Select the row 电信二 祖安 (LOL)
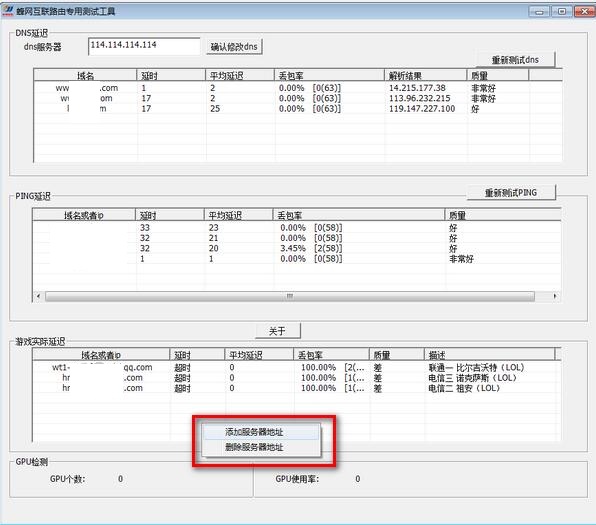Viewport: 596px width, 525px height. tap(296, 388)
